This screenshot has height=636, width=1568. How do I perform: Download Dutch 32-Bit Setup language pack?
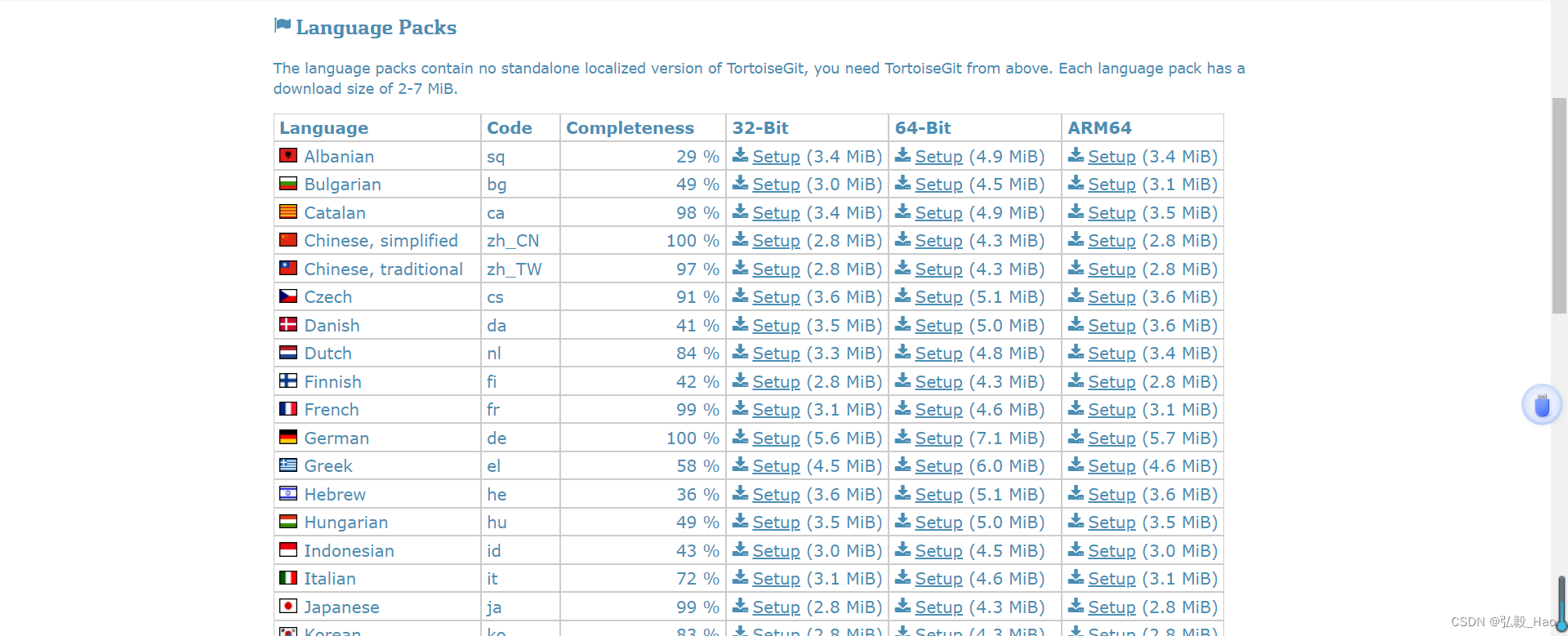click(776, 354)
